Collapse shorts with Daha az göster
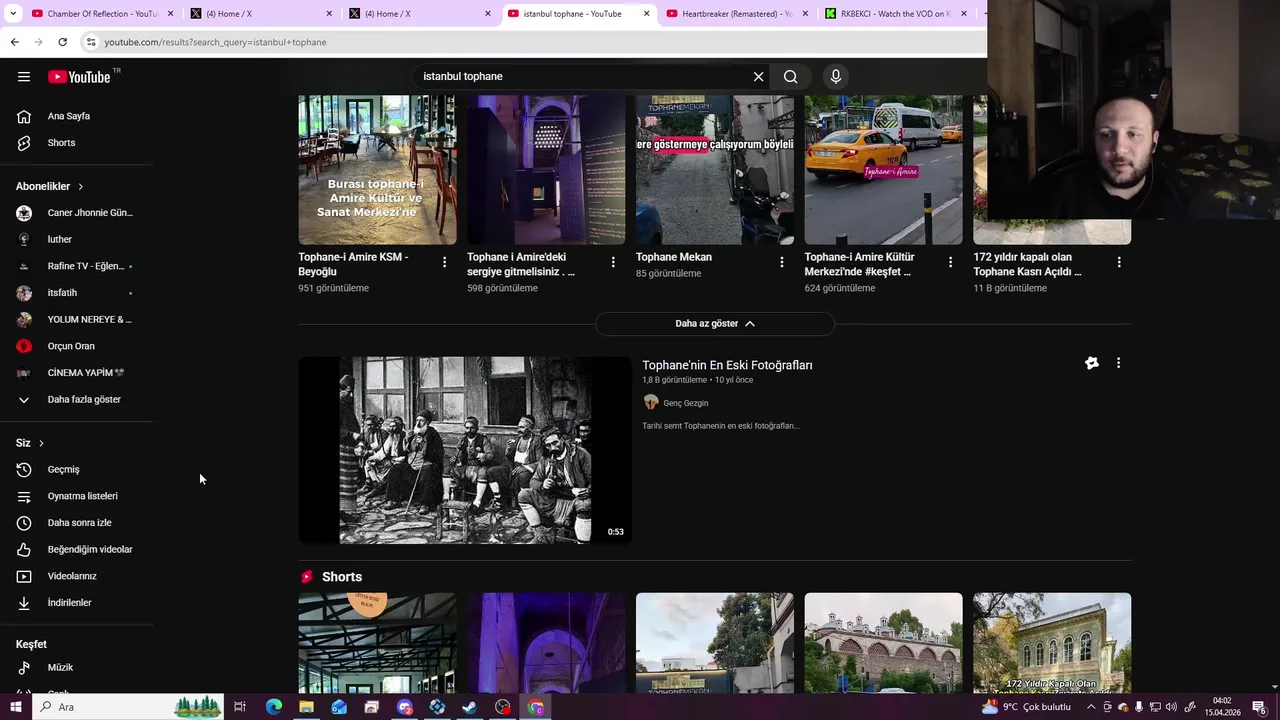 [715, 323]
